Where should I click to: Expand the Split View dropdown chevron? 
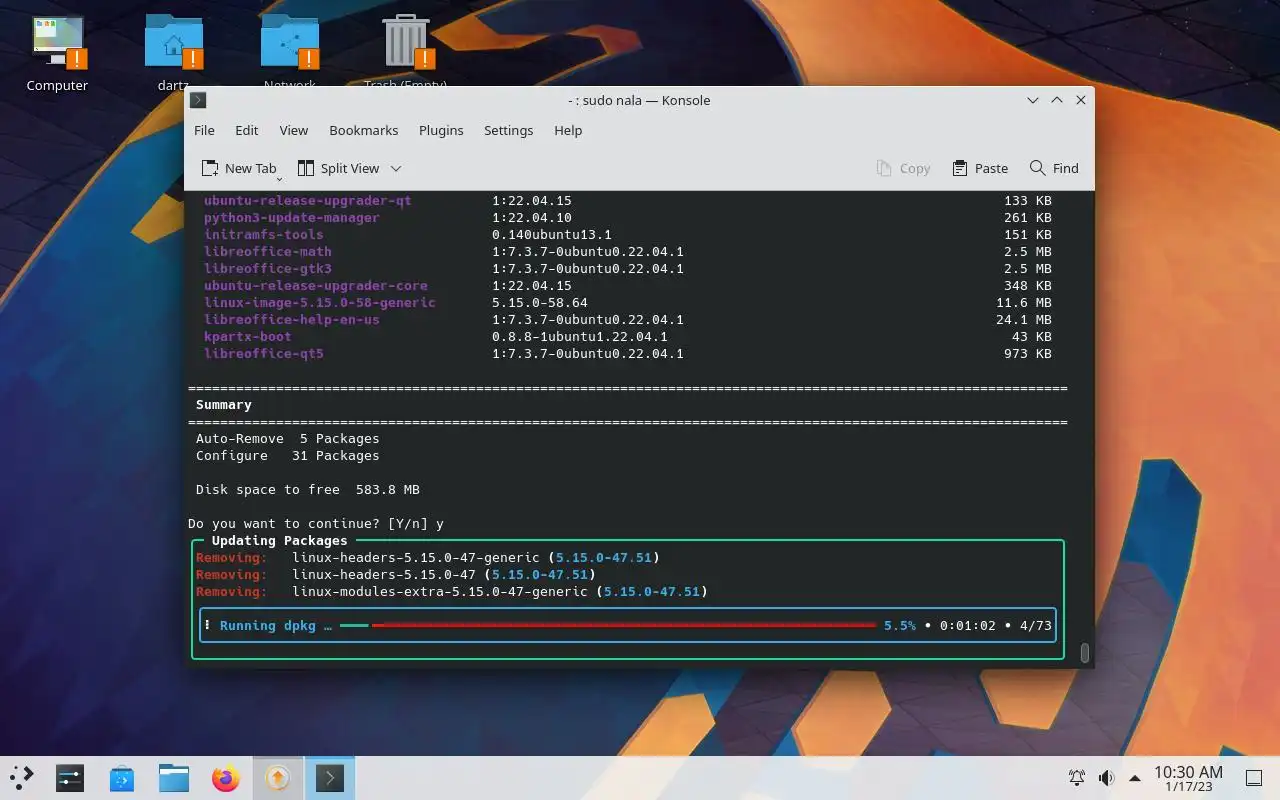tap(396, 168)
